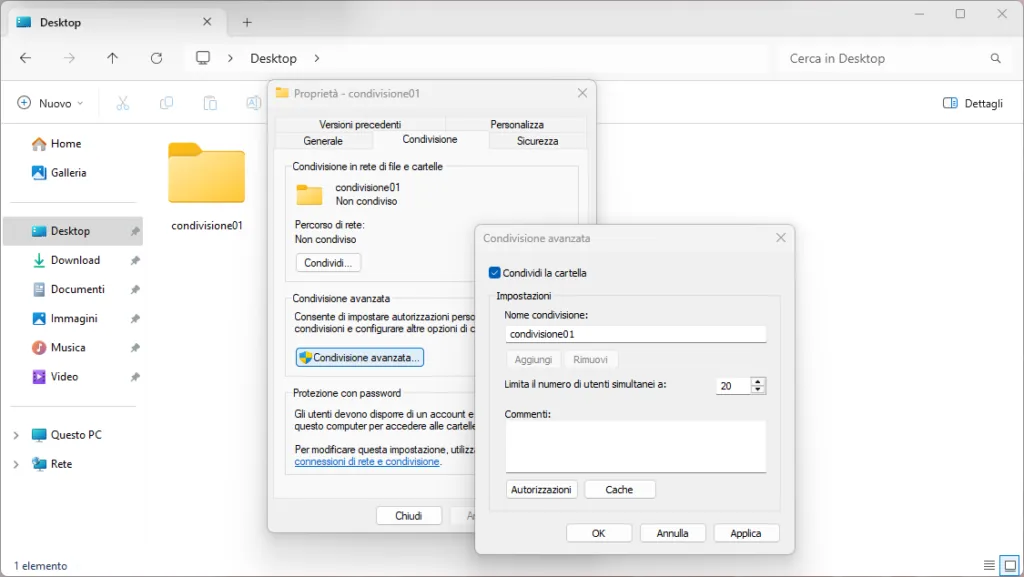Cut selection with the scissors toolbar icon
The height and width of the screenshot is (577, 1024).
[x=122, y=103]
